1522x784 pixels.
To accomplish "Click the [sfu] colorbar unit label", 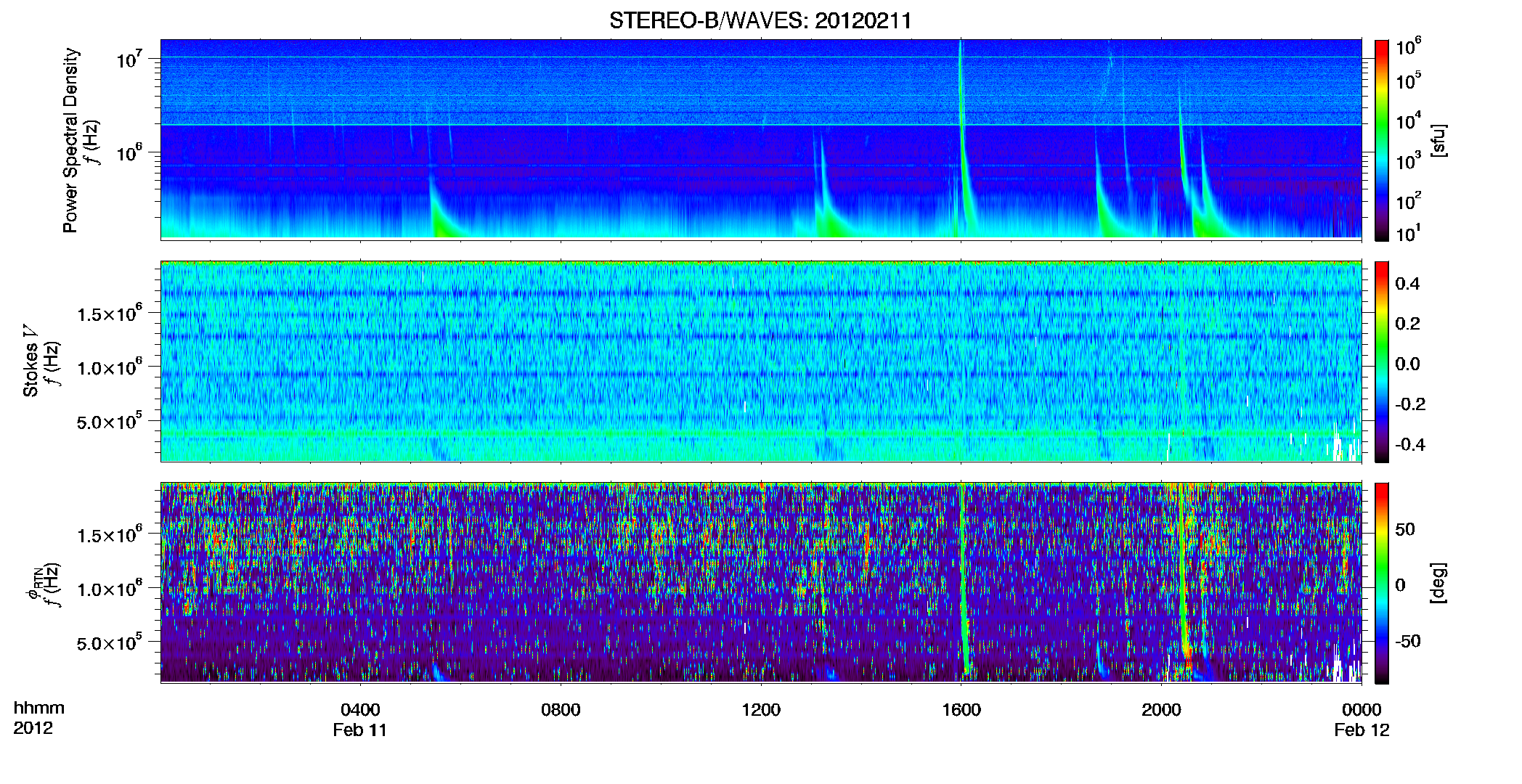I will pyautogui.click(x=1438, y=140).
